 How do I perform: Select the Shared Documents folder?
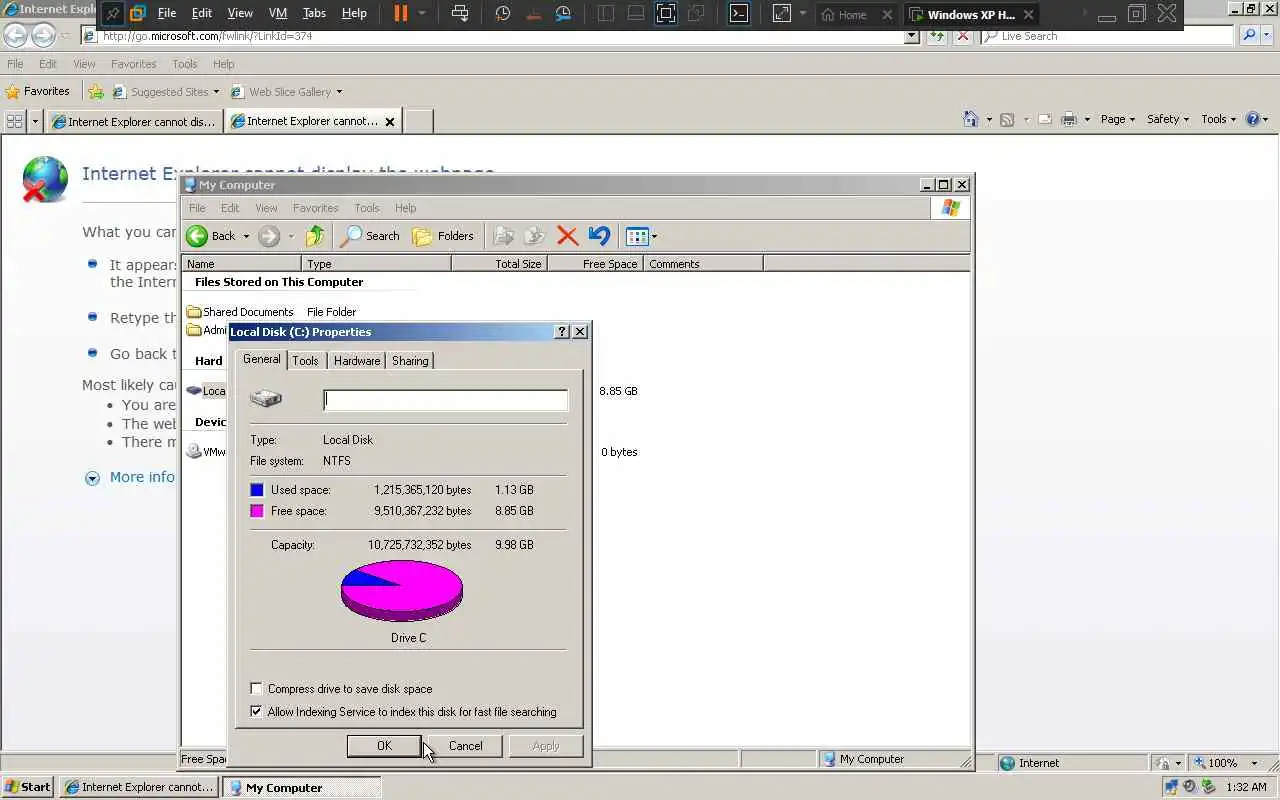(x=240, y=312)
